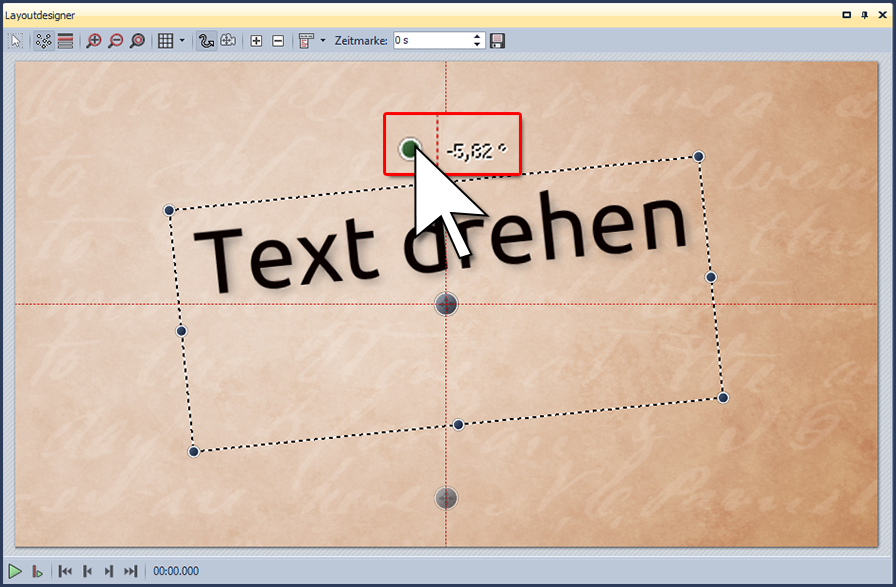Click the save layout icon beside Zeitmarke

497,40
